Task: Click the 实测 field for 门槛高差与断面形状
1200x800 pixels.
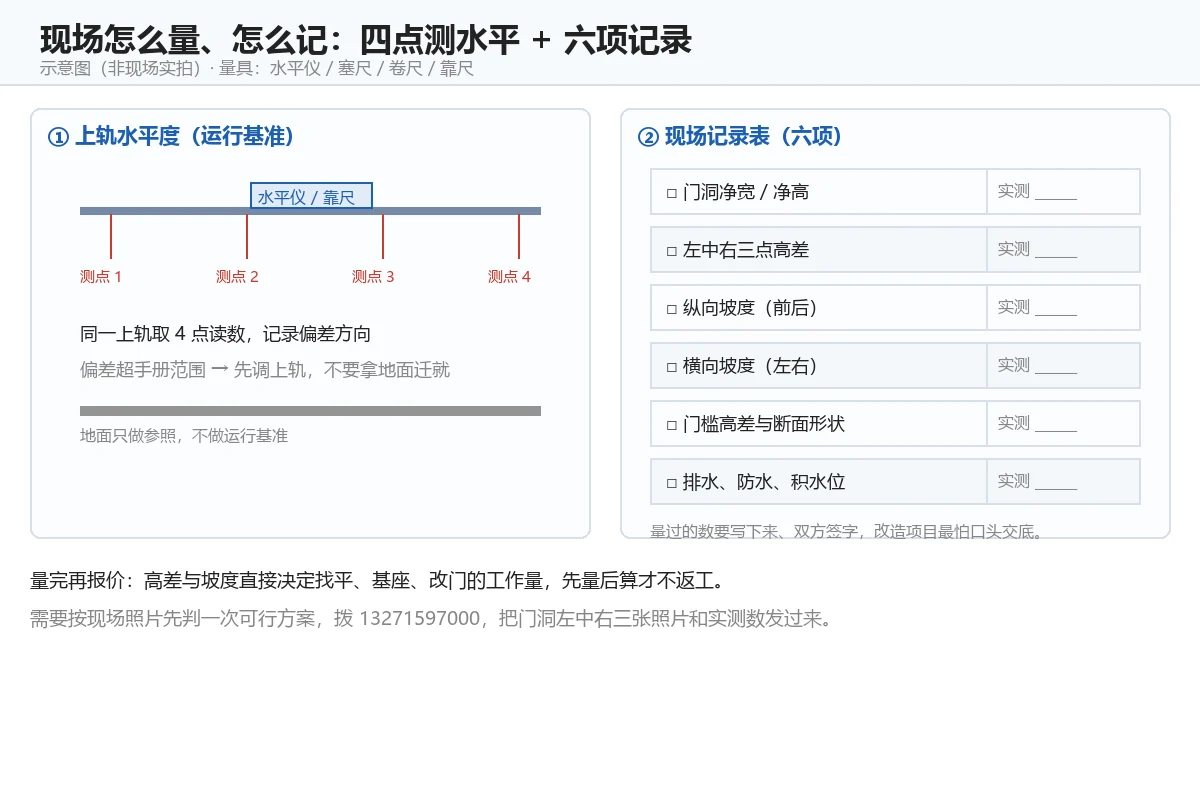Action: pos(1063,423)
